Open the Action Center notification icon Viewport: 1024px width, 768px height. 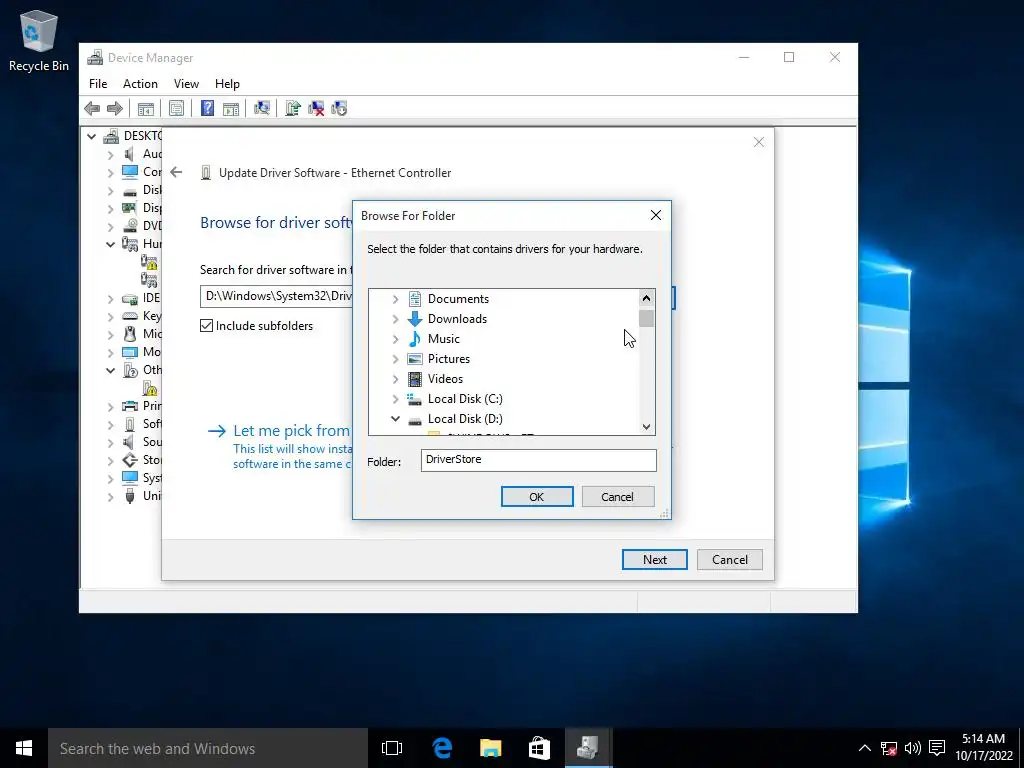pyautogui.click(x=937, y=748)
